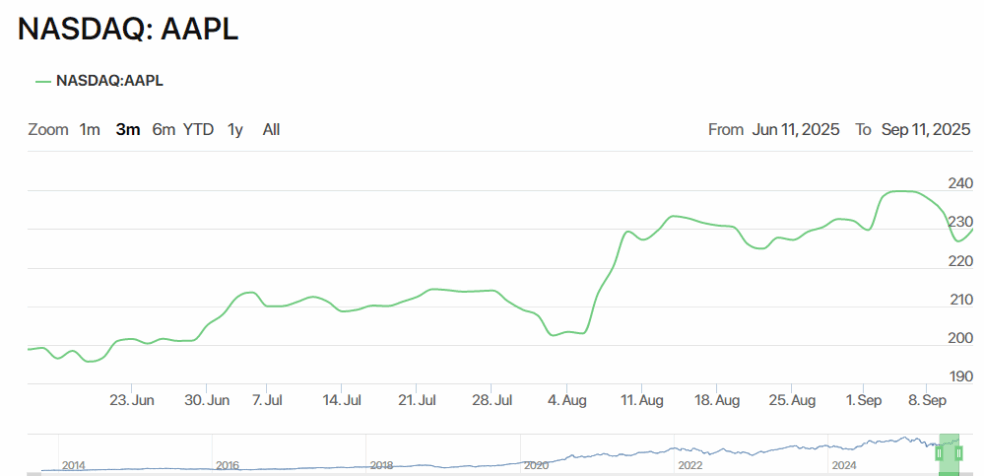Viewport: 984px width, 476px height.
Task: Edit the To date Sep 11, 2025
Action: (x=926, y=130)
